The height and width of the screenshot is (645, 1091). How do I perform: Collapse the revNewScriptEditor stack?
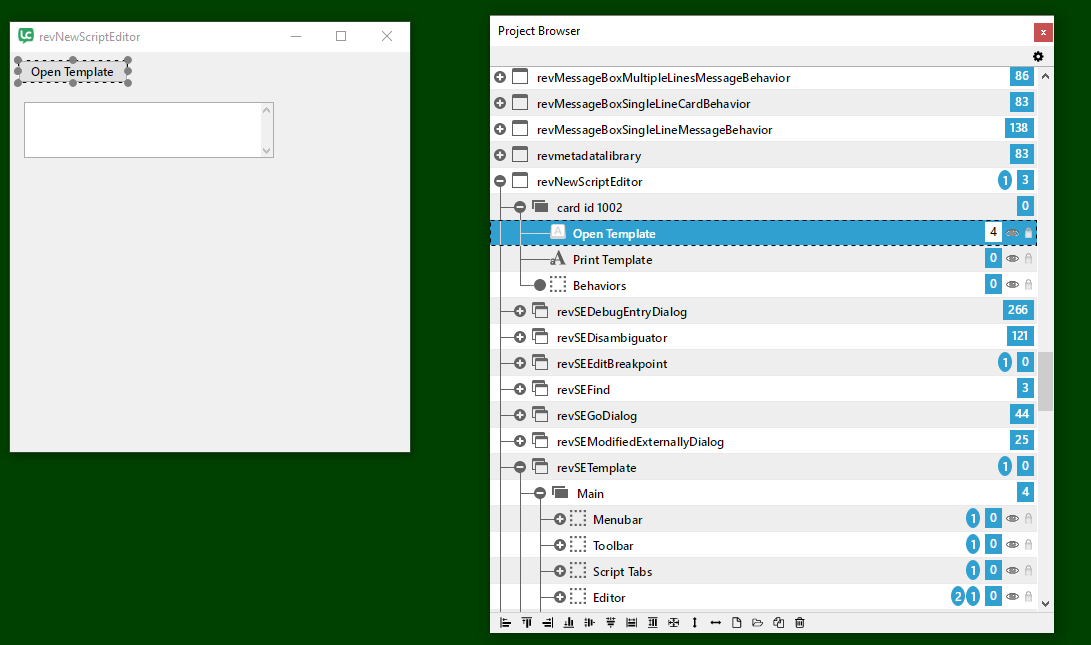click(500, 182)
